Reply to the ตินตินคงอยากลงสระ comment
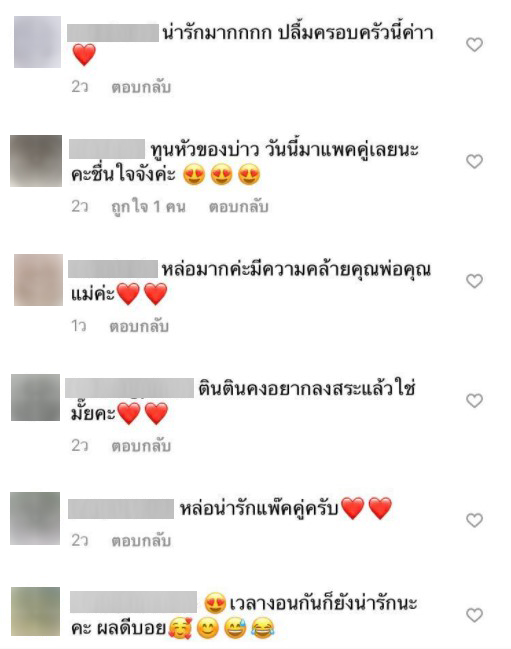Viewport: 511px width, 649px height. (x=141, y=446)
